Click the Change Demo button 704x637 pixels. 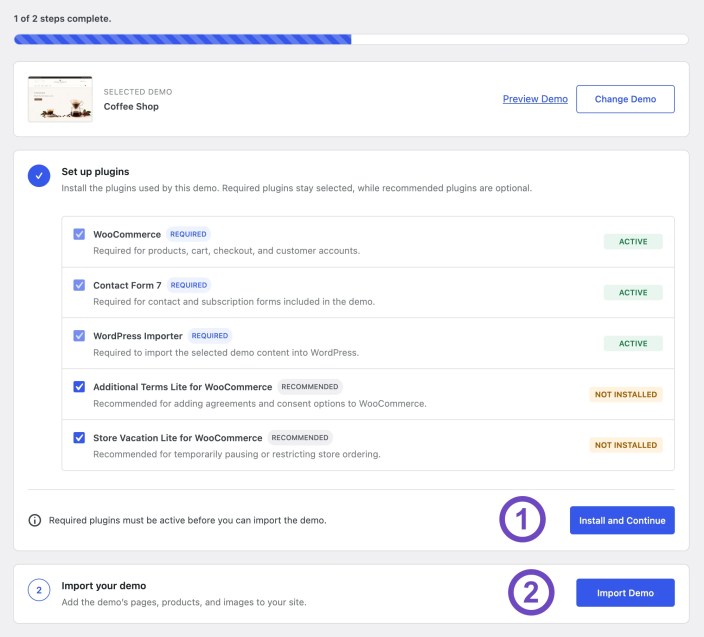[625, 99]
